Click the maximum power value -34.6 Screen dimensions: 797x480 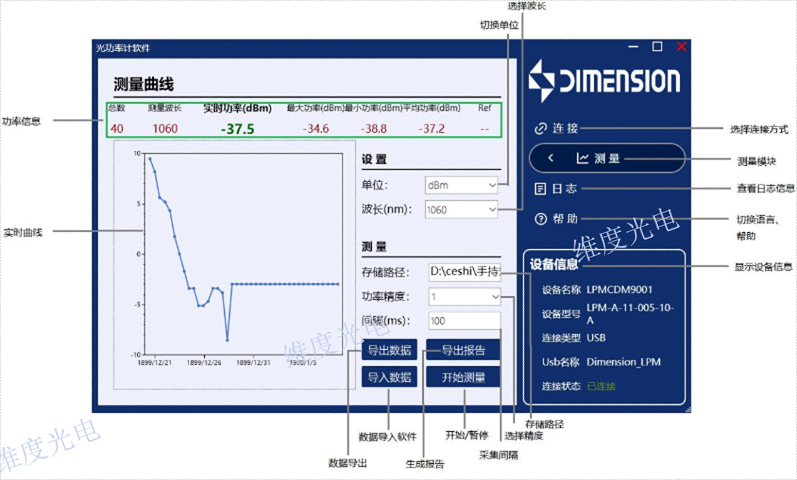(x=316, y=129)
